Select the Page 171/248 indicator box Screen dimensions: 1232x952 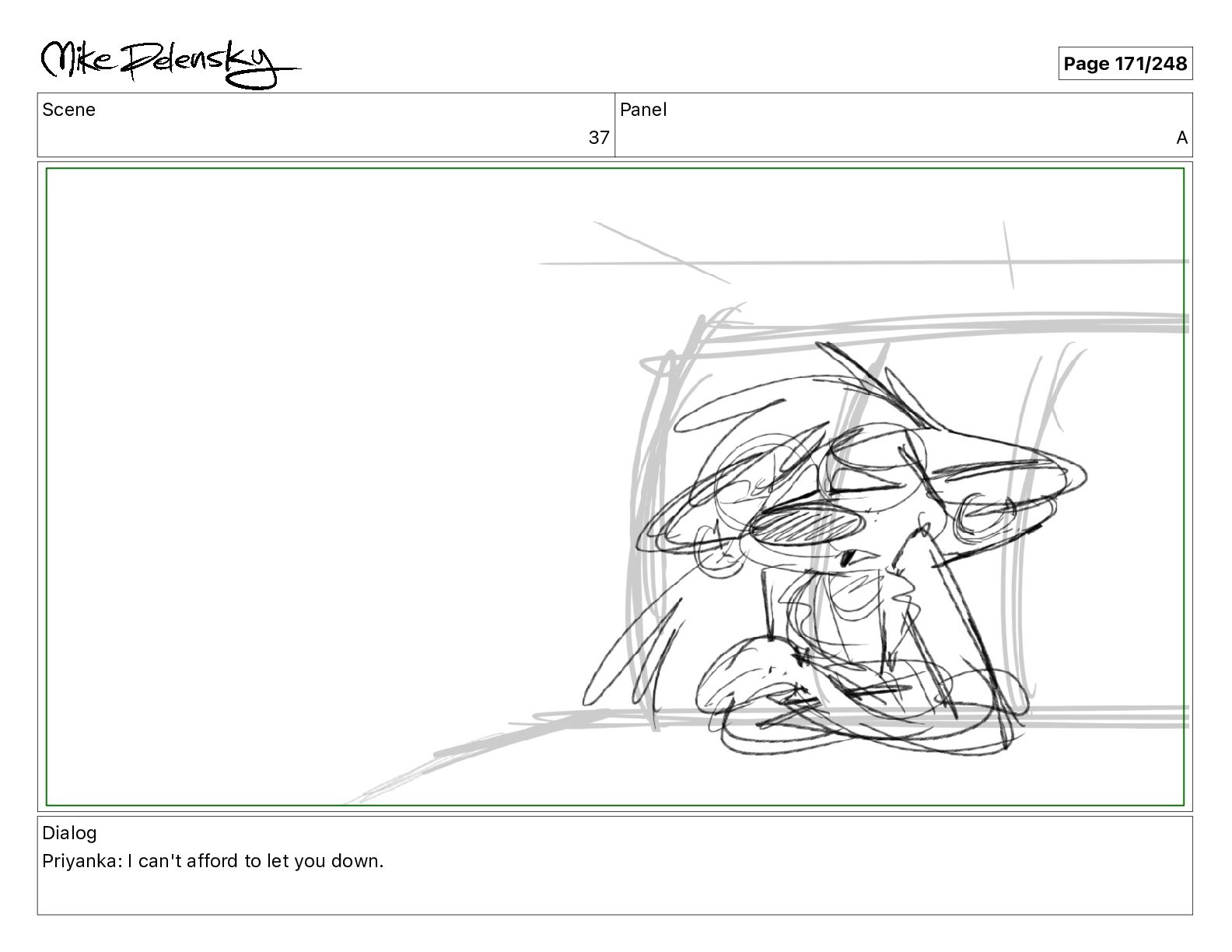point(1125,64)
